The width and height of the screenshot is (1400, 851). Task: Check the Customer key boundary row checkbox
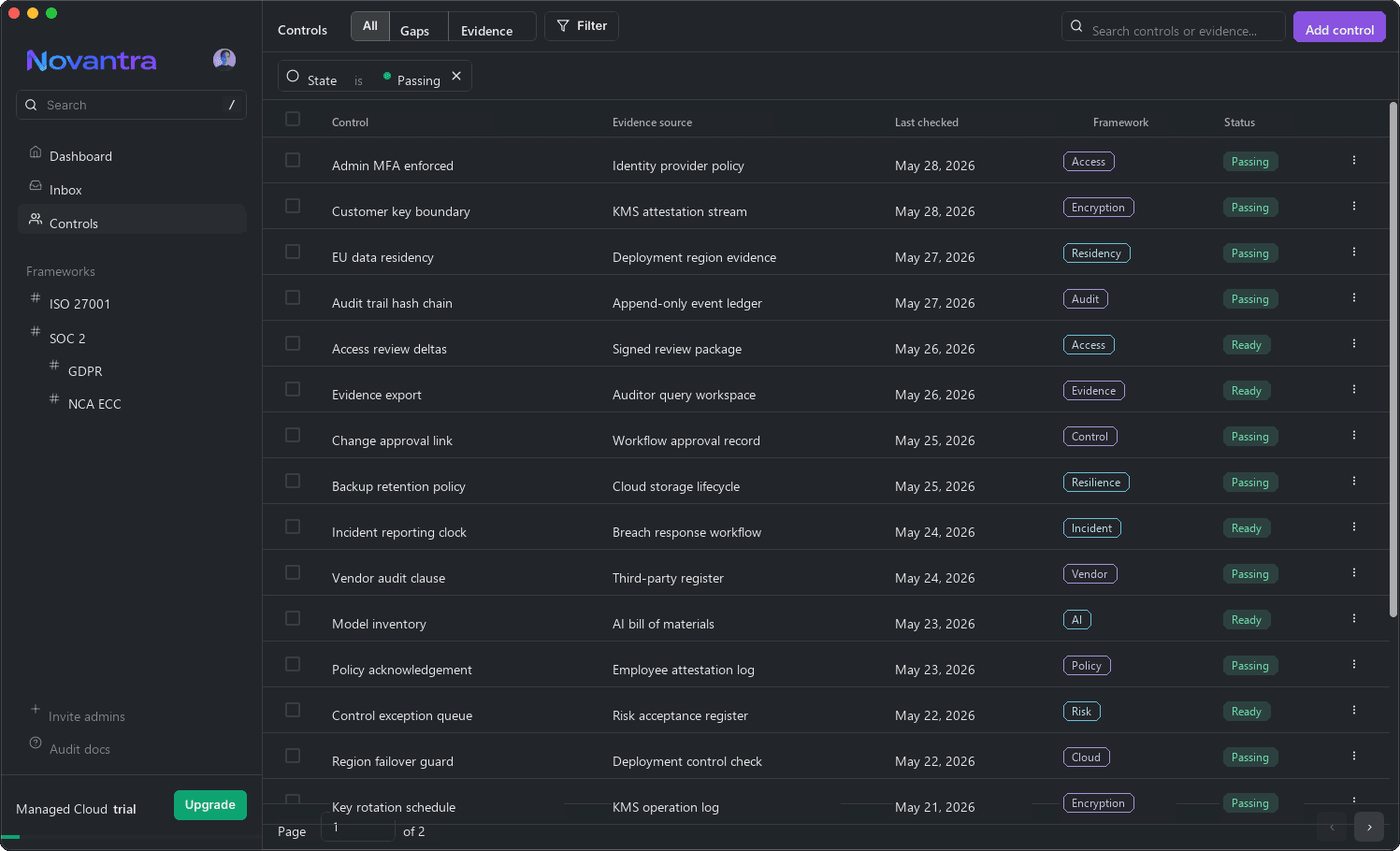[293, 206]
